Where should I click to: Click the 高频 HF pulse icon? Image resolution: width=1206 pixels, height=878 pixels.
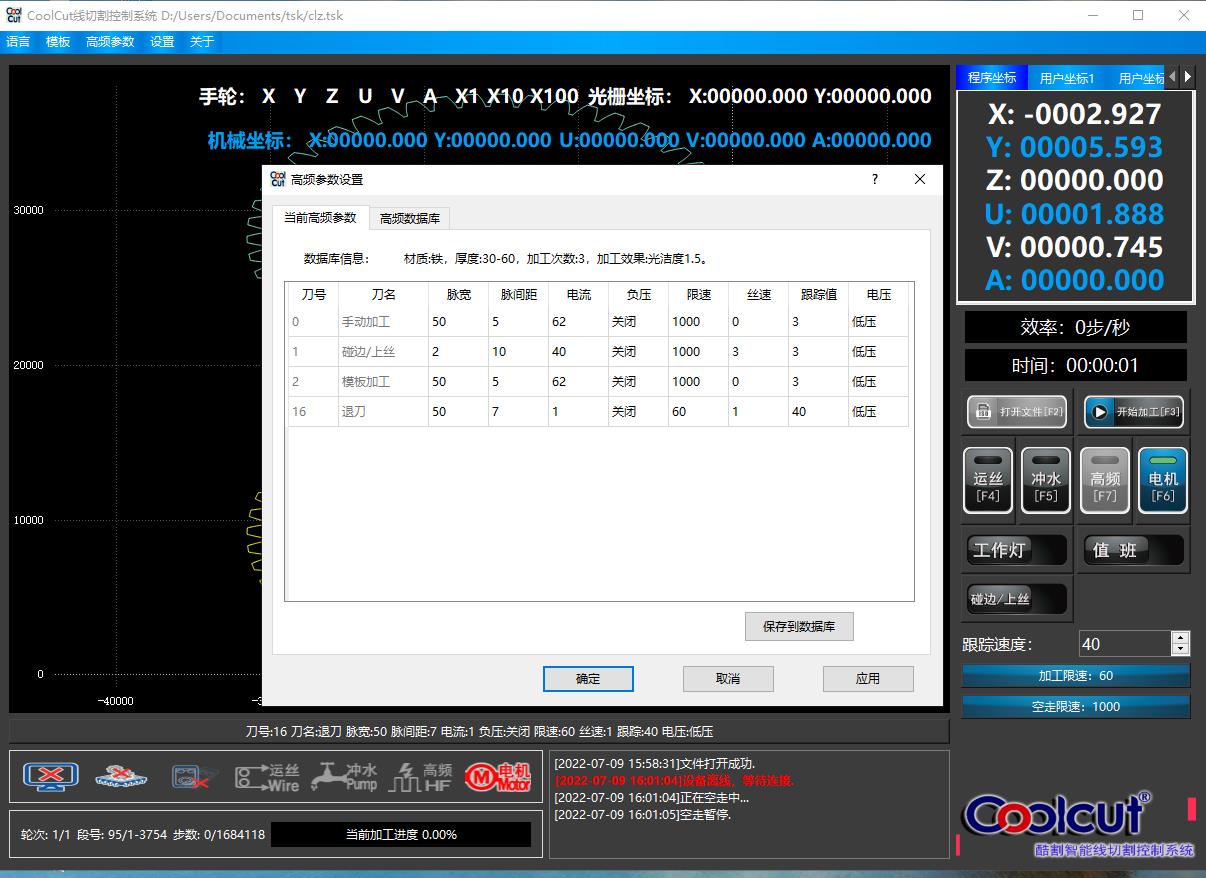point(421,777)
